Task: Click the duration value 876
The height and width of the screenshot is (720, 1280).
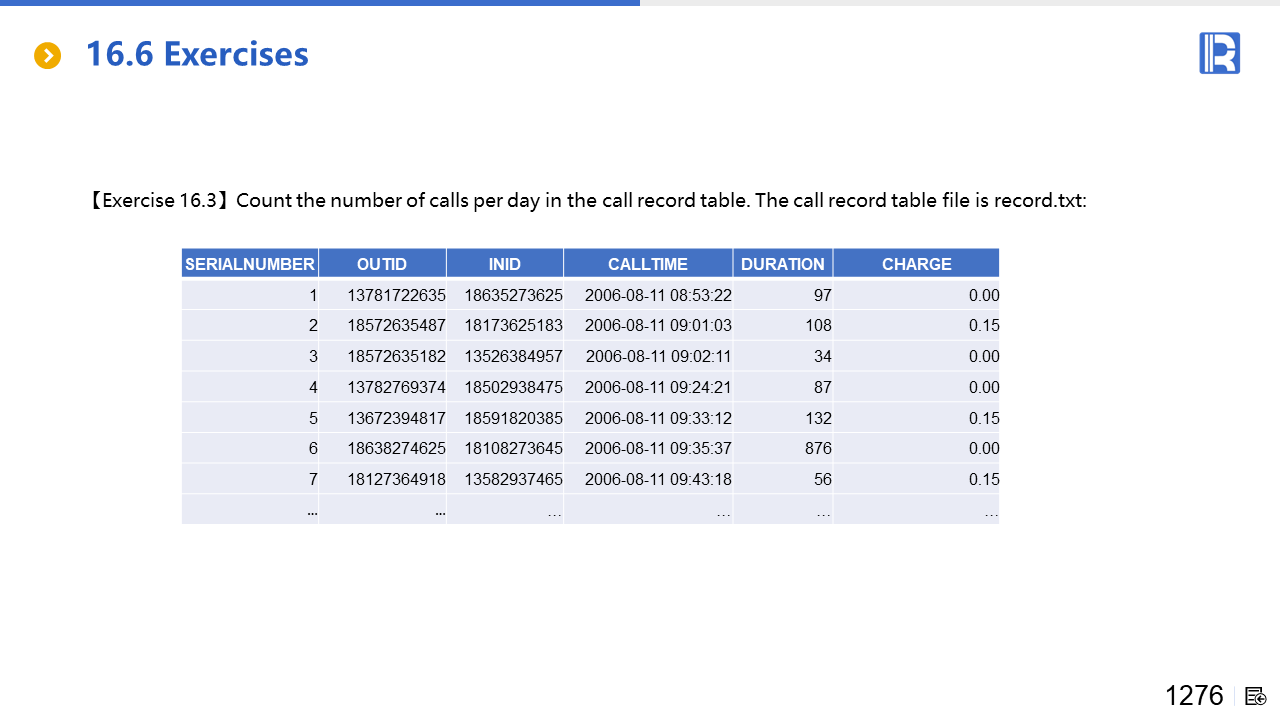Action: (817, 449)
